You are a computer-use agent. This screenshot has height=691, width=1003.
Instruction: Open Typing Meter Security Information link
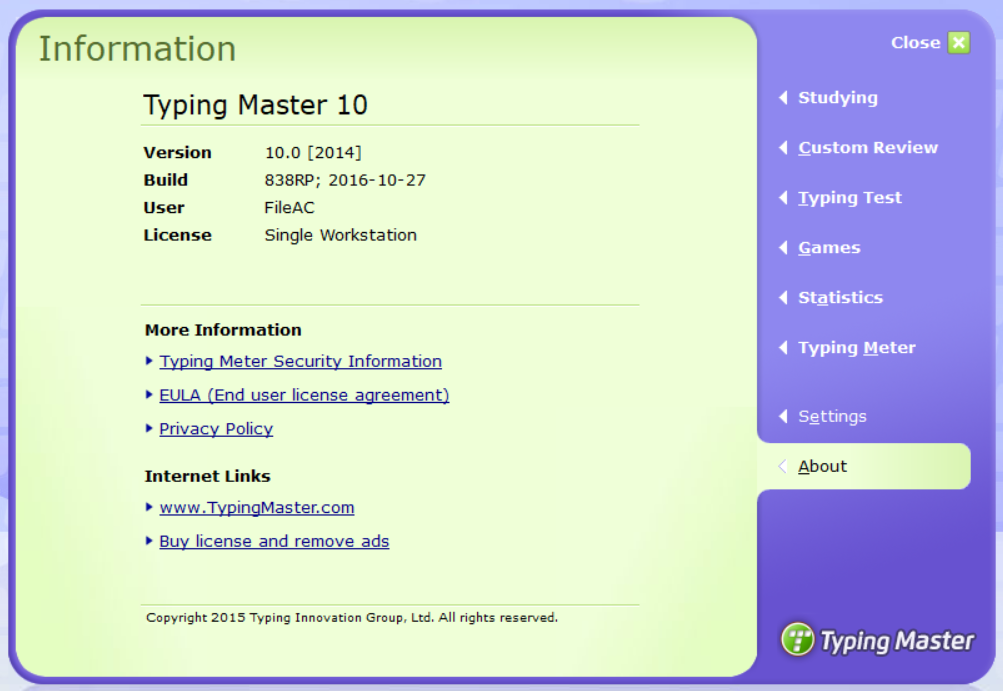pos(301,361)
